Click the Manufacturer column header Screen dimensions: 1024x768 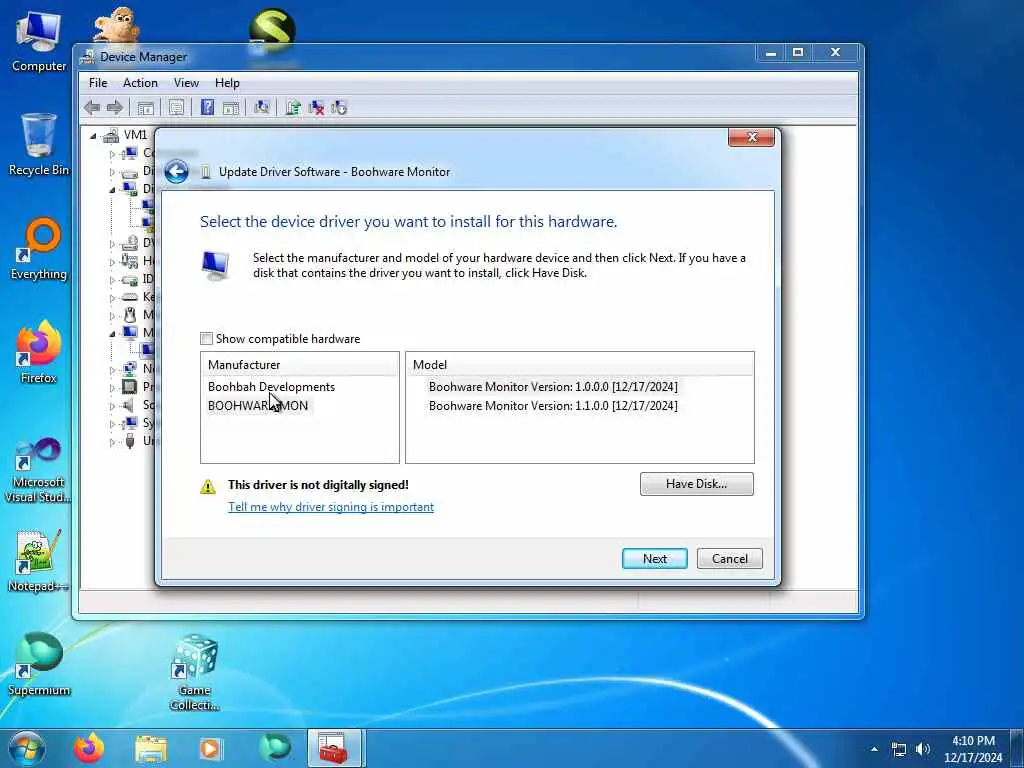pyautogui.click(x=300, y=365)
